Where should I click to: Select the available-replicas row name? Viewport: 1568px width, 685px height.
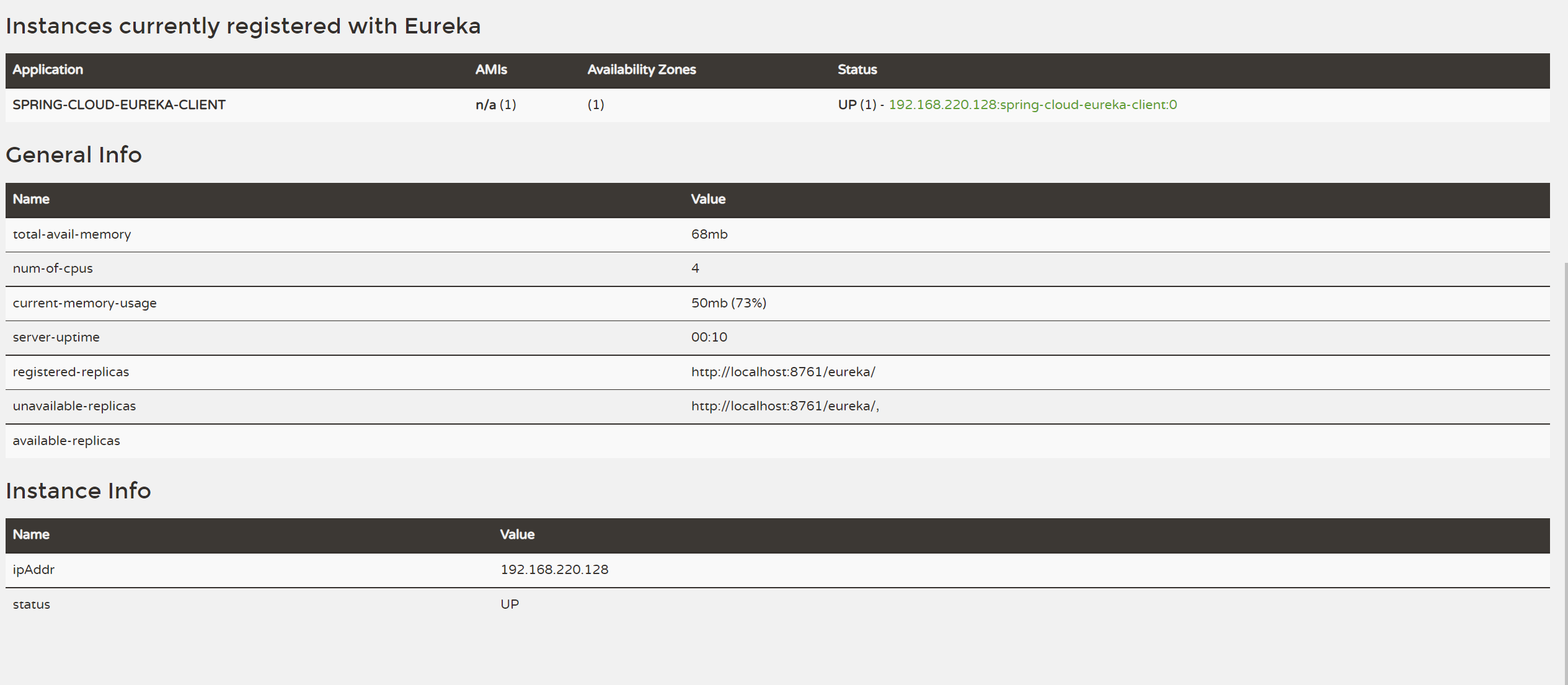66,441
